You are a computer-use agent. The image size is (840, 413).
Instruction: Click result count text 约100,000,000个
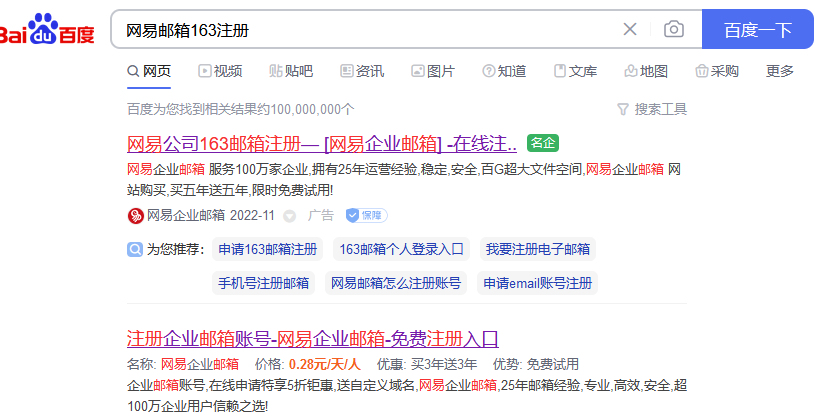pos(306,109)
